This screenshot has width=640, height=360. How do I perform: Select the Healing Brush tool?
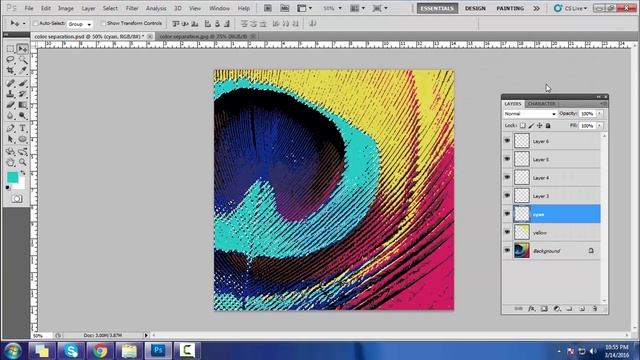10,83
